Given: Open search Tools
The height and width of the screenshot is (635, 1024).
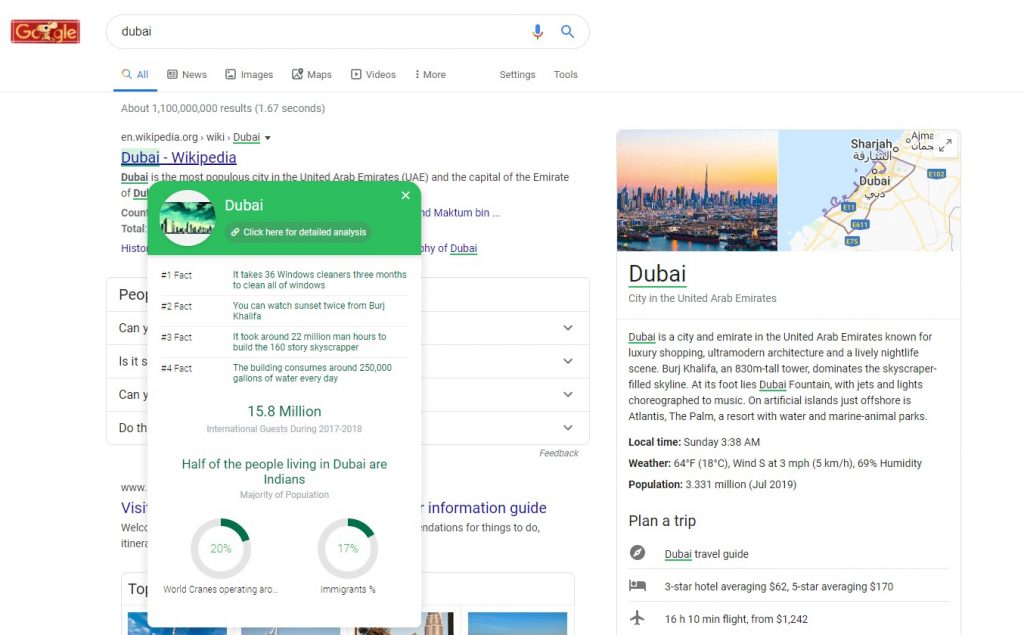Looking at the screenshot, I should click(x=566, y=74).
